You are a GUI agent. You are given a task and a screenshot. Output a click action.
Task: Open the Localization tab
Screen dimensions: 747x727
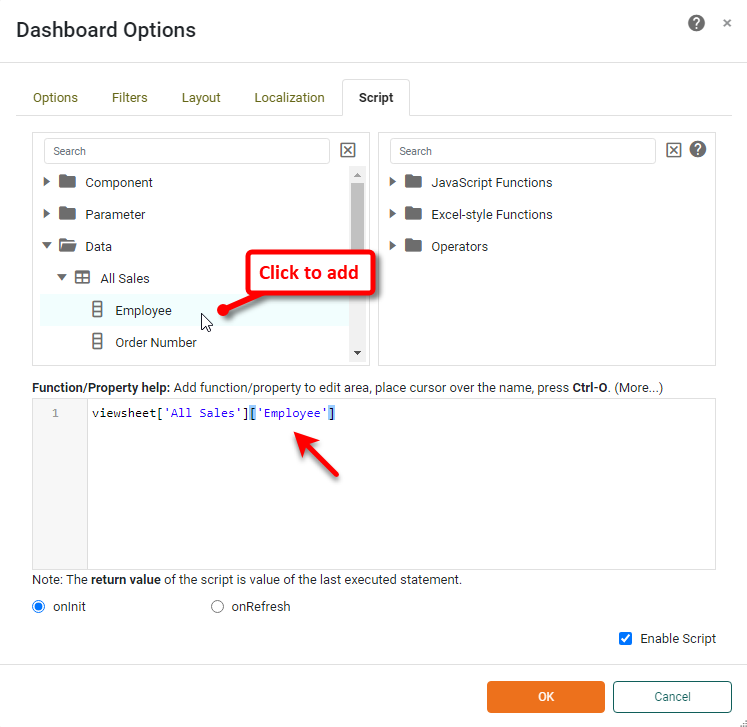coord(289,98)
